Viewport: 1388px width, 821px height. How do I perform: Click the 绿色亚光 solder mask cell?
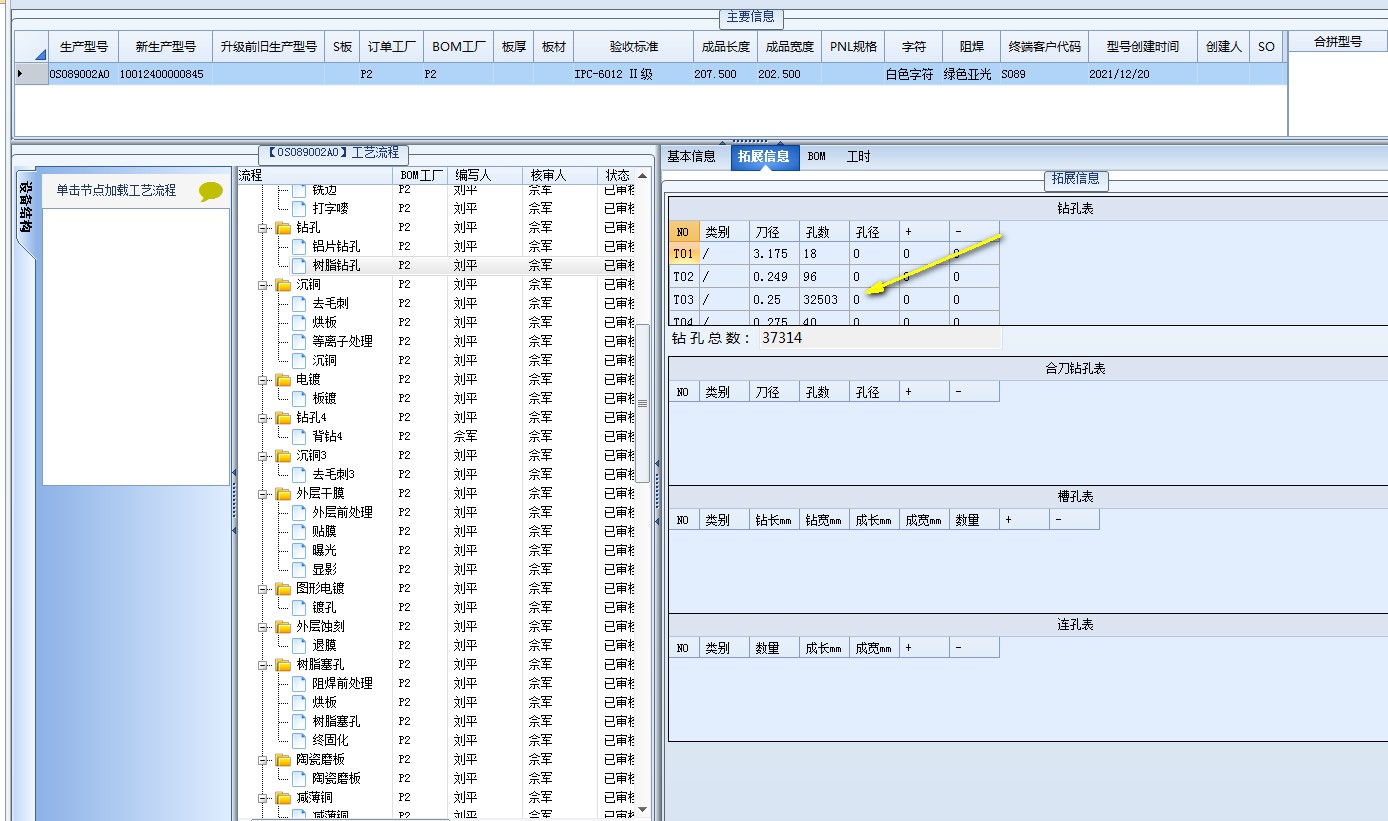[970, 74]
